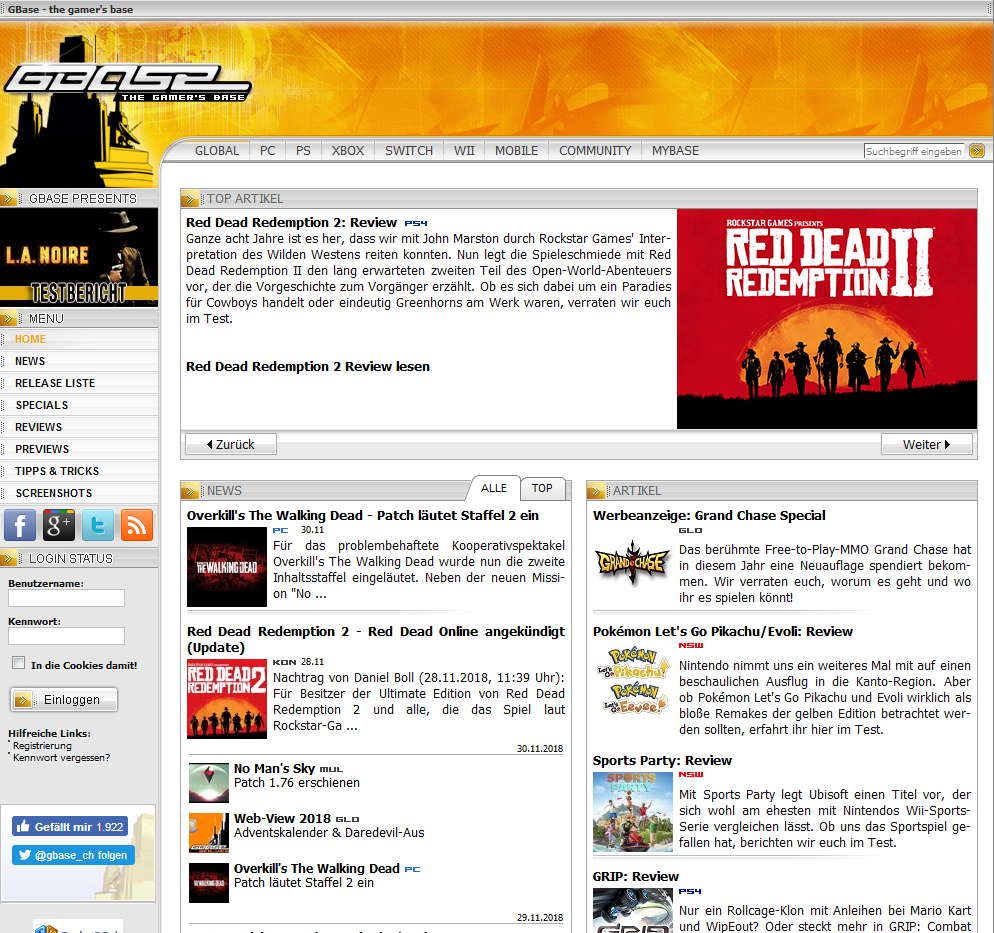Open 'Red Dead Online angekündigt' news headline
994x933 pixels.
pos(375,639)
